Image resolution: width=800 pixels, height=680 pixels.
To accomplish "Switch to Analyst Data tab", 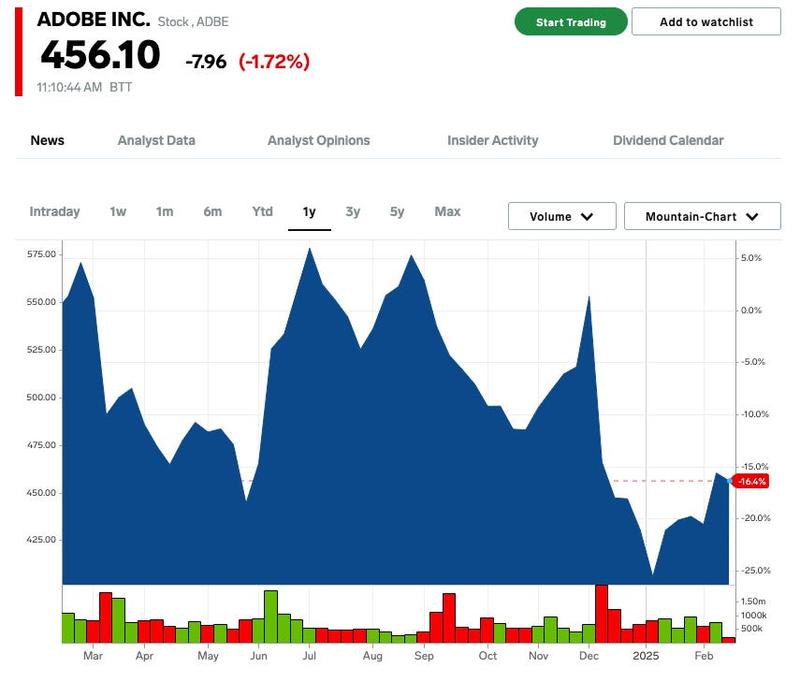I will point(157,140).
